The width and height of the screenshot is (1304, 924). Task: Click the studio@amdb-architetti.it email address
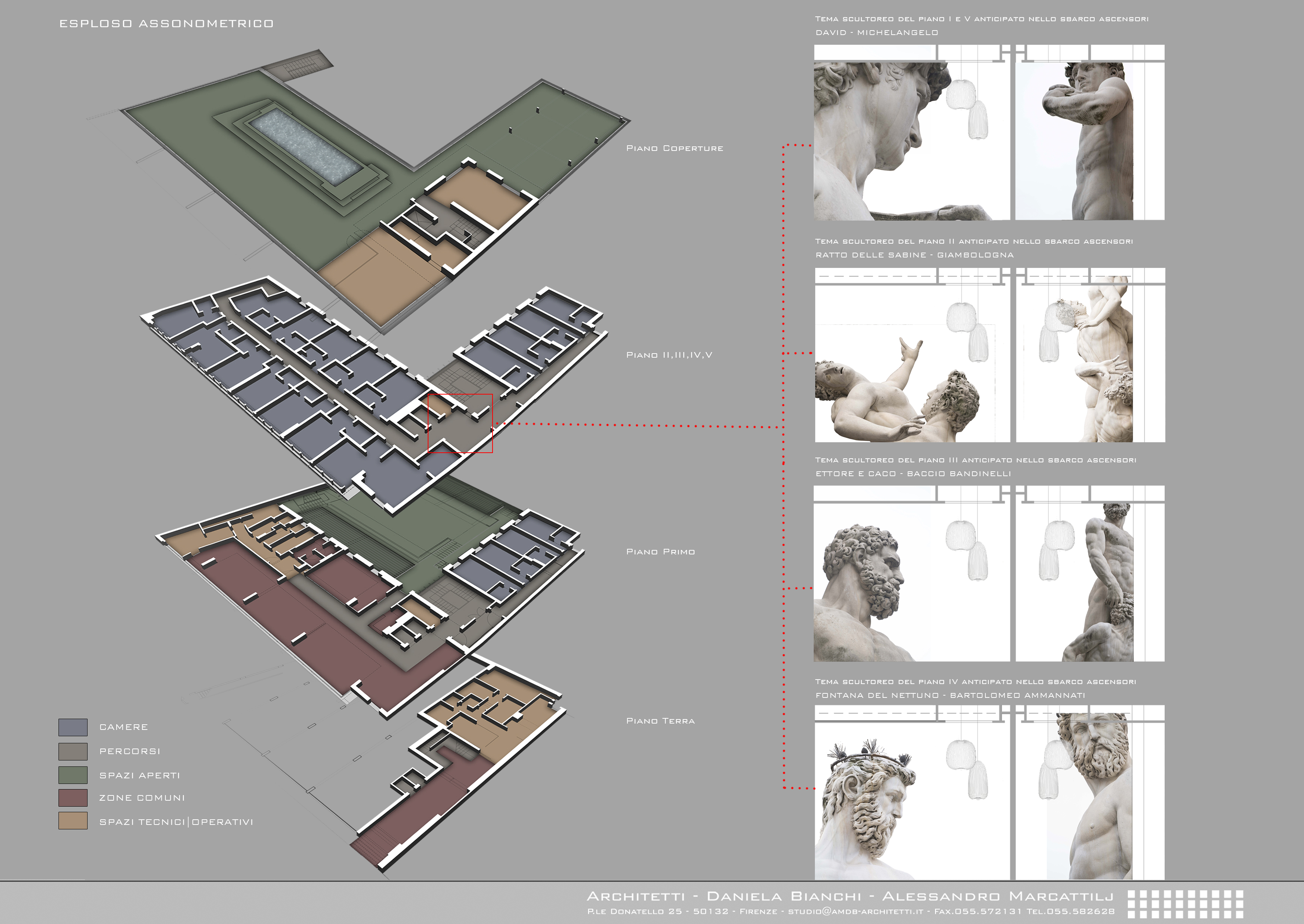[x=855, y=911]
